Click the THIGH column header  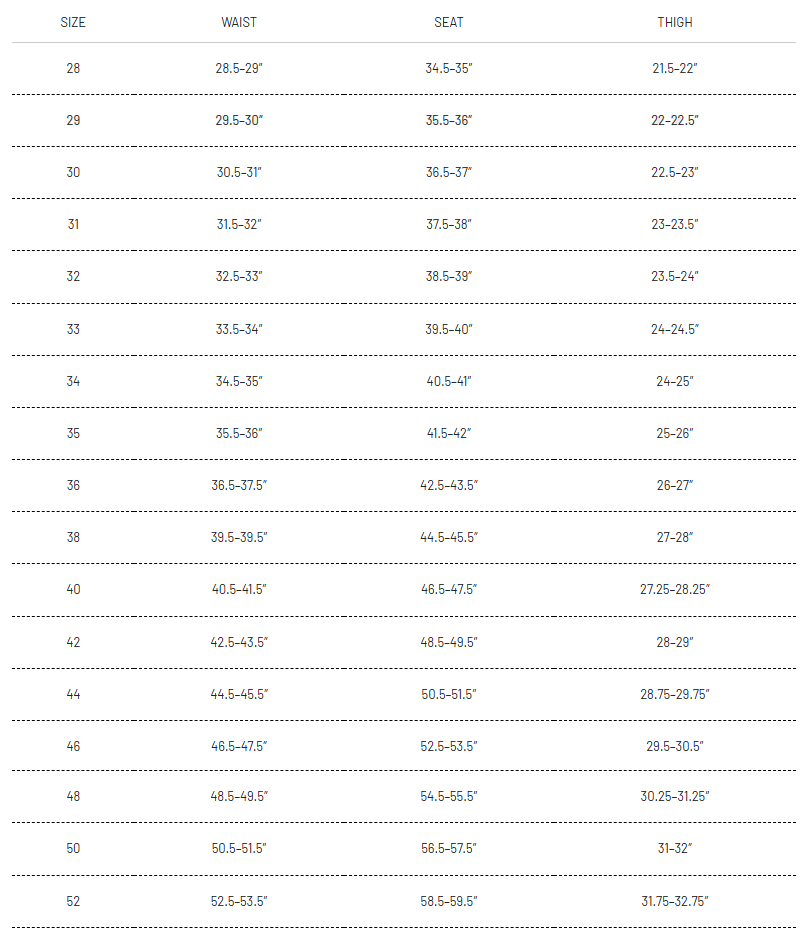(674, 22)
